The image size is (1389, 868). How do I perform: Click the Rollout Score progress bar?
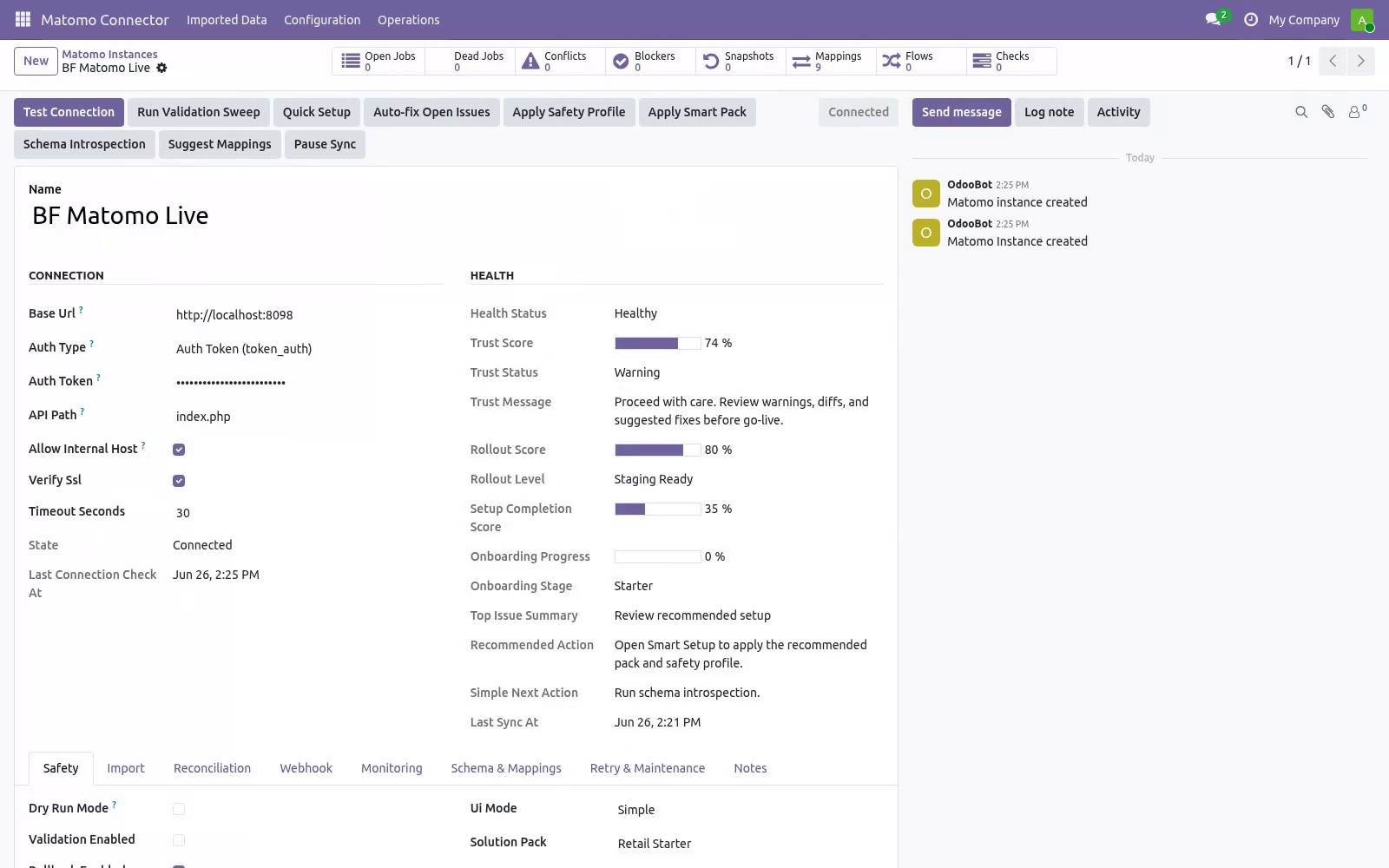[x=657, y=450]
